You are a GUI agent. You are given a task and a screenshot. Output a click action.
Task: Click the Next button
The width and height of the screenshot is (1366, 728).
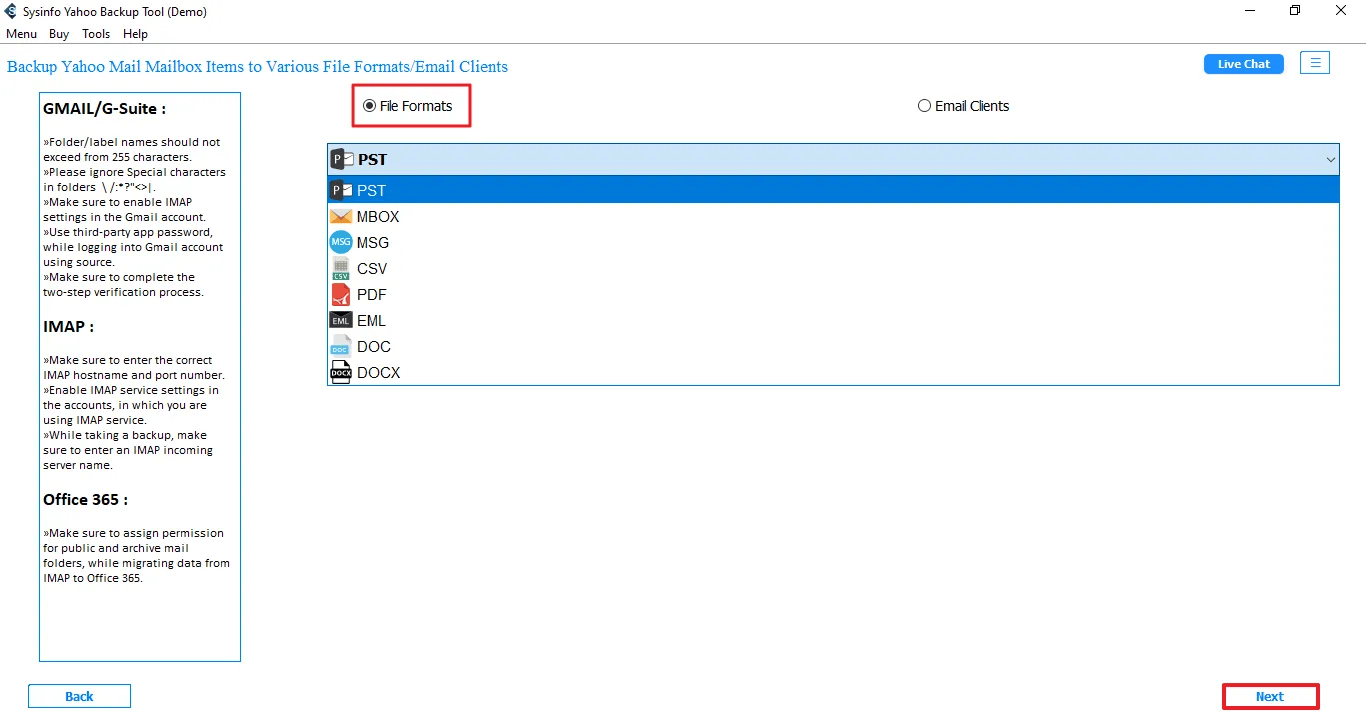[x=1270, y=695]
